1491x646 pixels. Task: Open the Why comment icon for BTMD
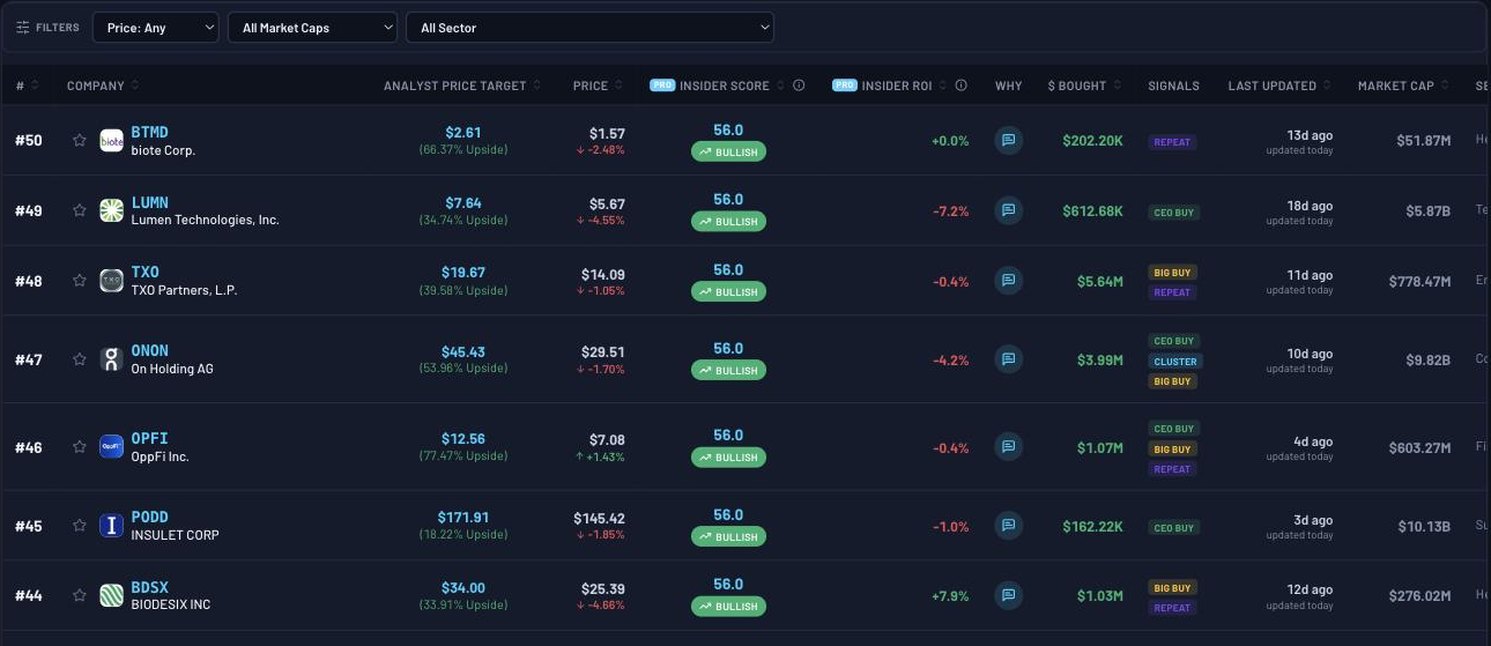coord(1008,140)
